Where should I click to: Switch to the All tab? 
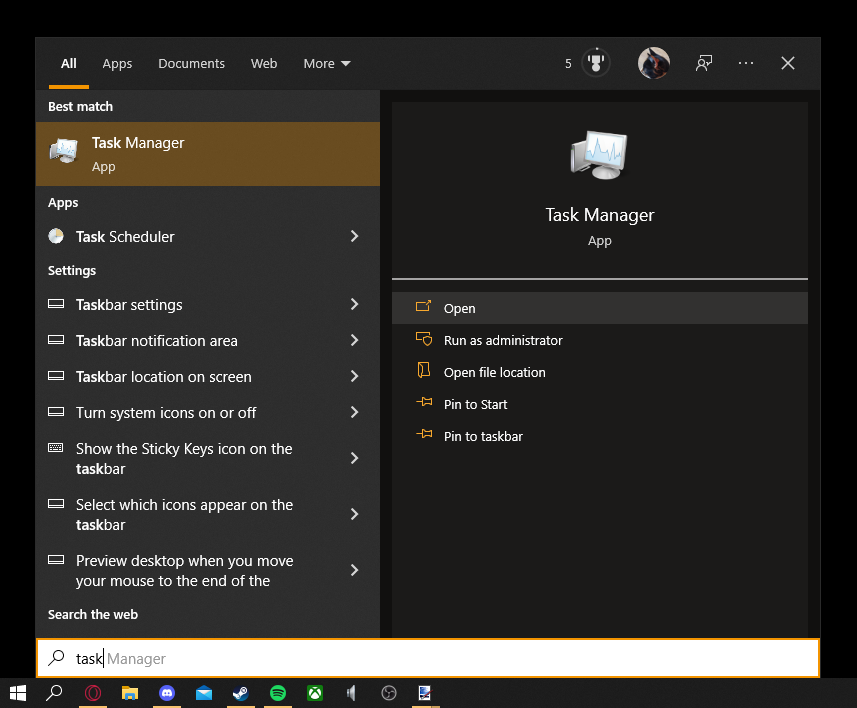tap(68, 63)
